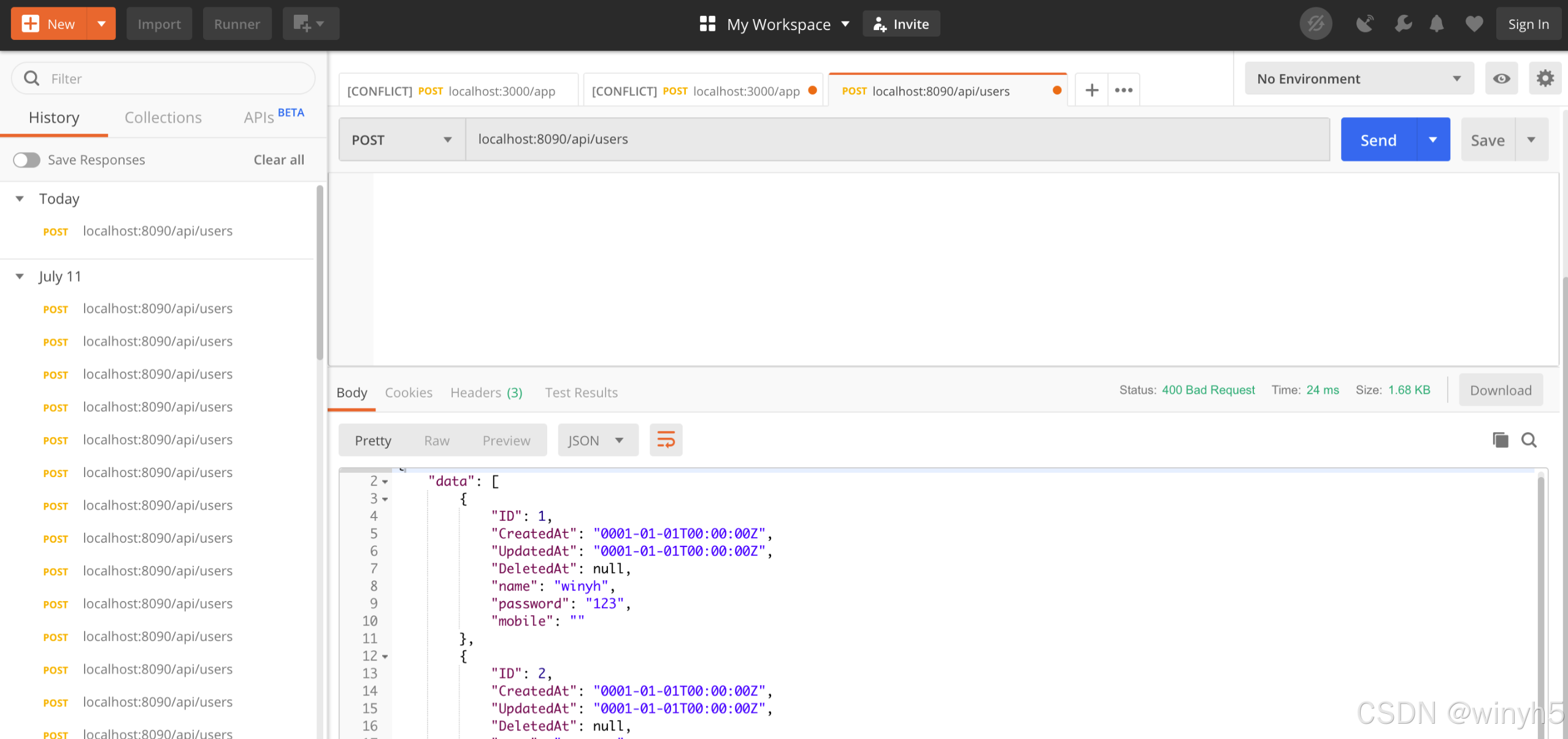Click the History tab in sidebar
This screenshot has height=739, width=1568.
54,117
